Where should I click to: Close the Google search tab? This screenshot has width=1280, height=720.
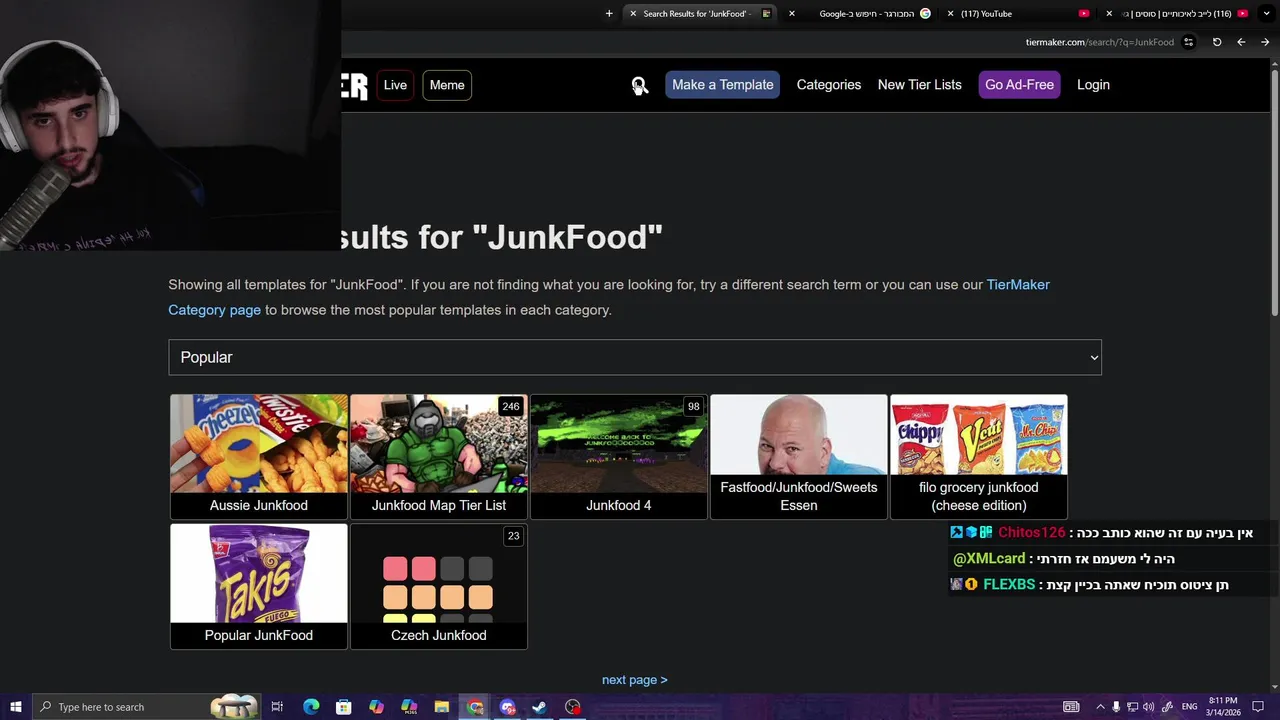click(x=792, y=14)
